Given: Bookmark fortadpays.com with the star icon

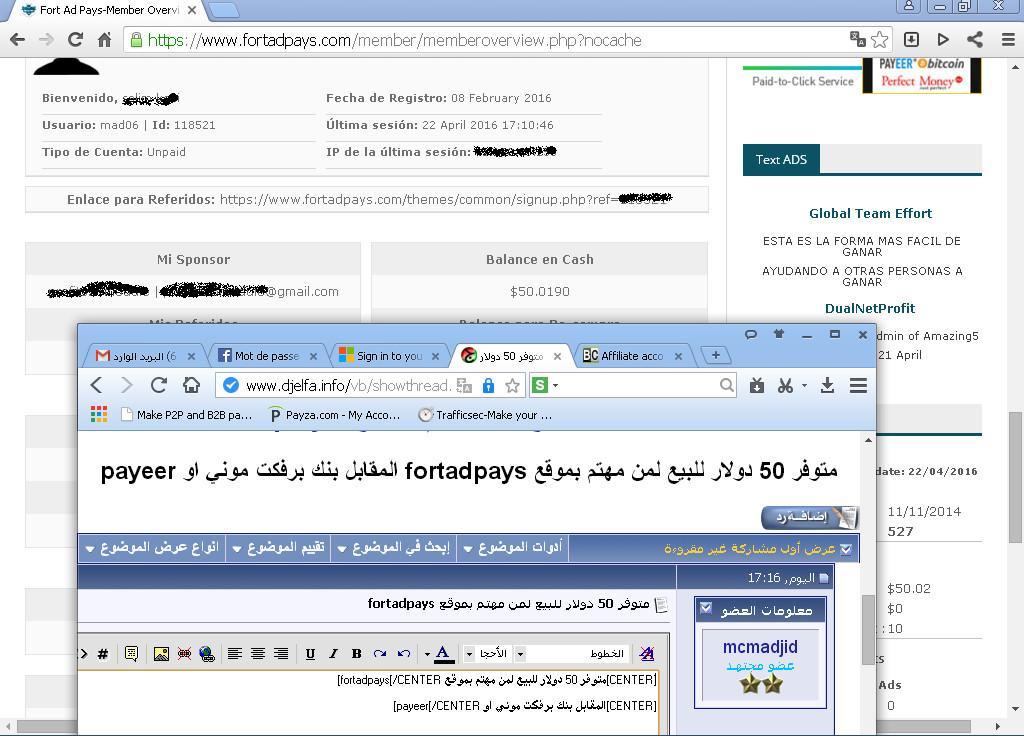Looking at the screenshot, I should coord(880,40).
